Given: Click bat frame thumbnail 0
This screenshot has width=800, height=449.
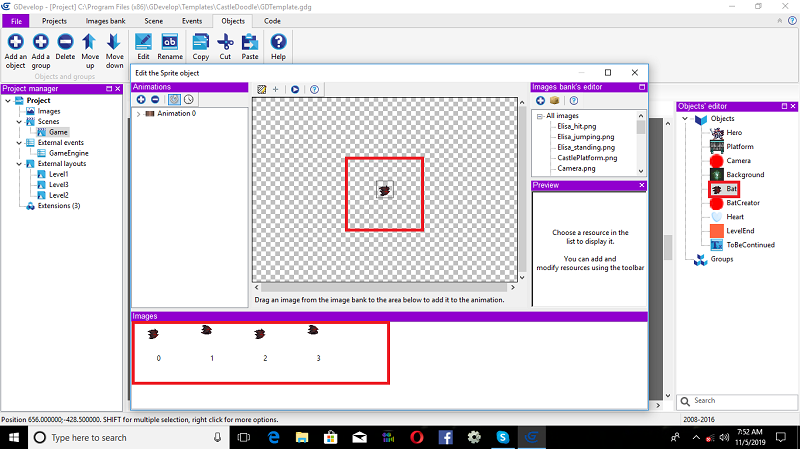Looking at the screenshot, I should pyautogui.click(x=153, y=334).
